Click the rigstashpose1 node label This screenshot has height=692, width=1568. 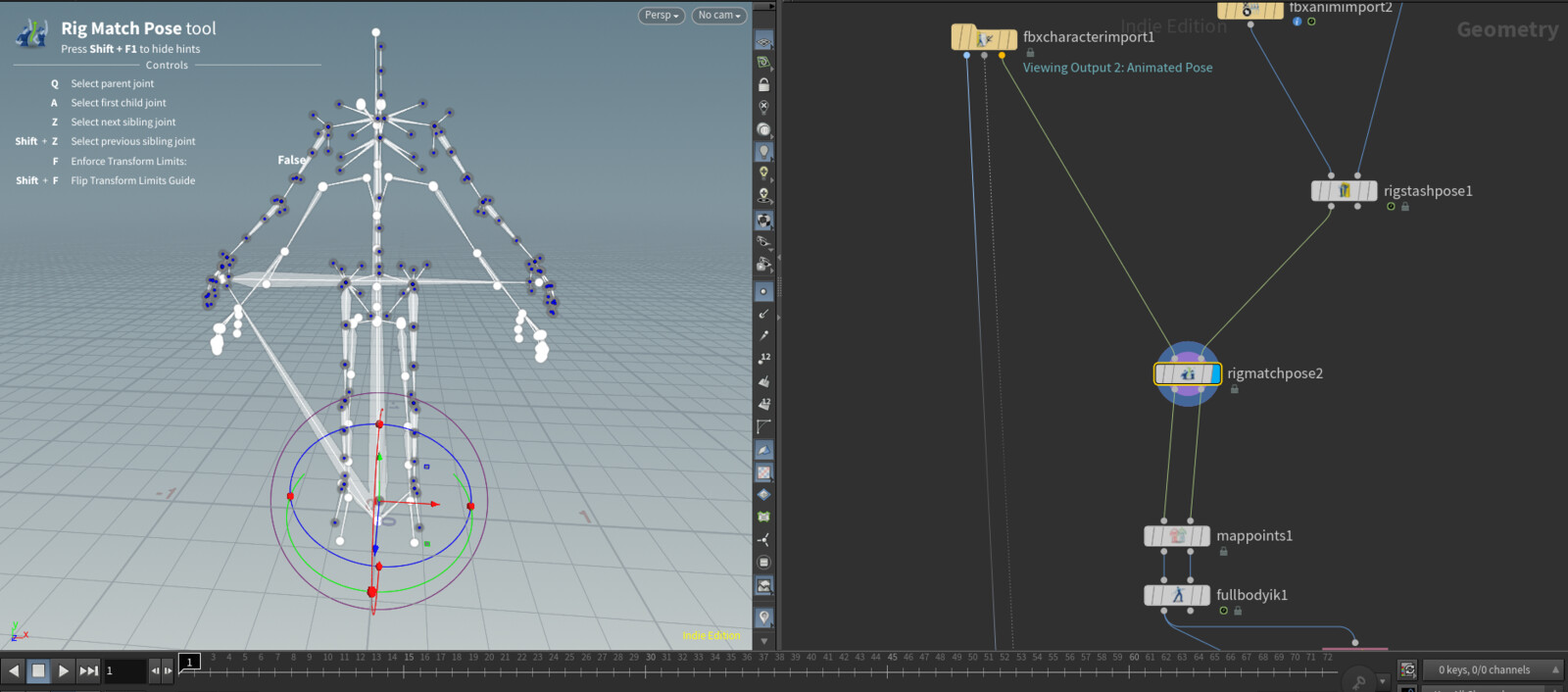tap(1428, 191)
